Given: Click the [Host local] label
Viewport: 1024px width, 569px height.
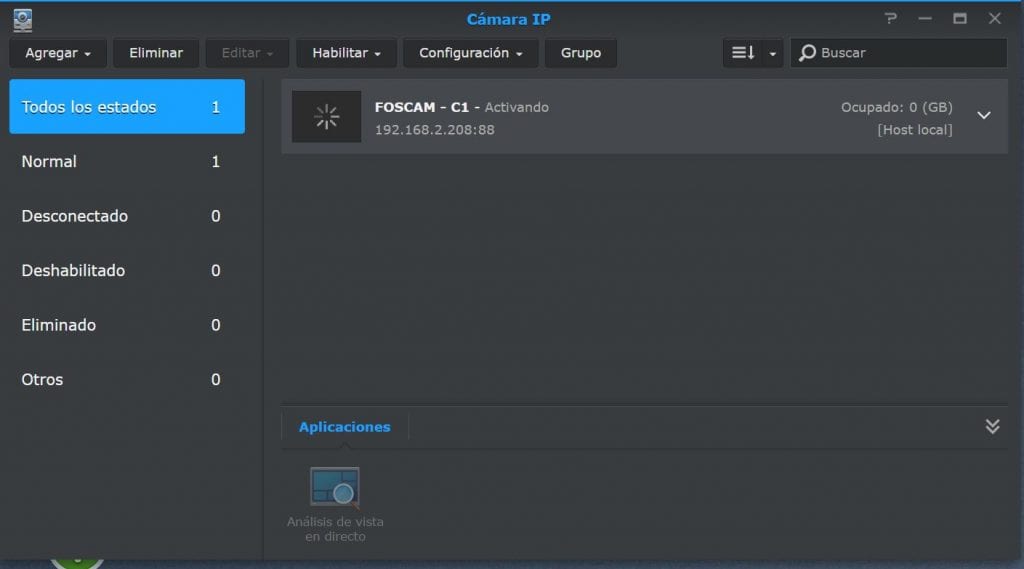Looking at the screenshot, I should point(915,129).
